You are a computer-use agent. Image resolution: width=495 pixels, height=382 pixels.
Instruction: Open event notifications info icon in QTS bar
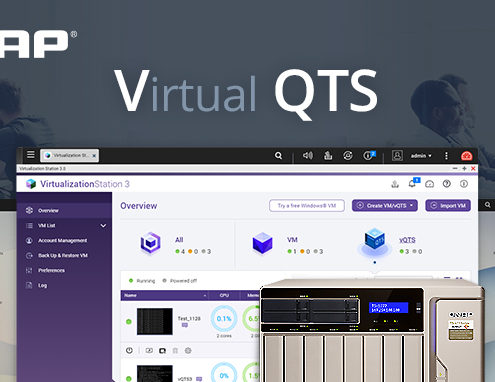[369, 155]
